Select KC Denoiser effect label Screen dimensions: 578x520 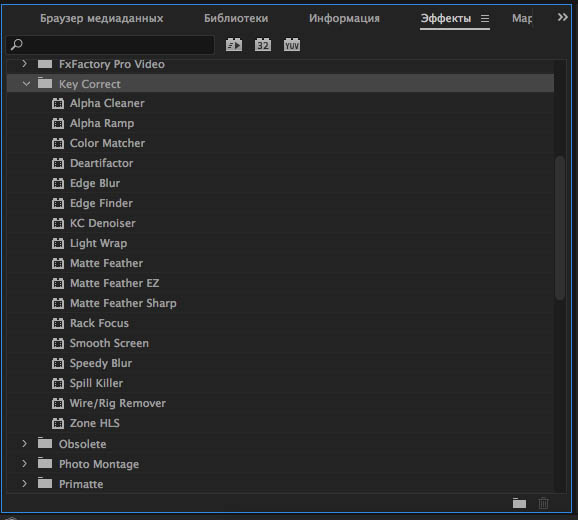point(103,223)
